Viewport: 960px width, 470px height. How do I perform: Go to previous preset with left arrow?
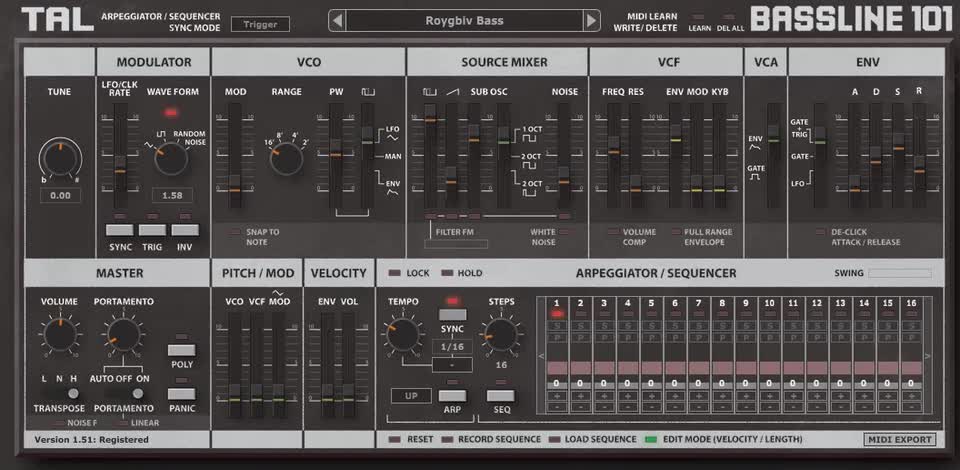point(337,21)
